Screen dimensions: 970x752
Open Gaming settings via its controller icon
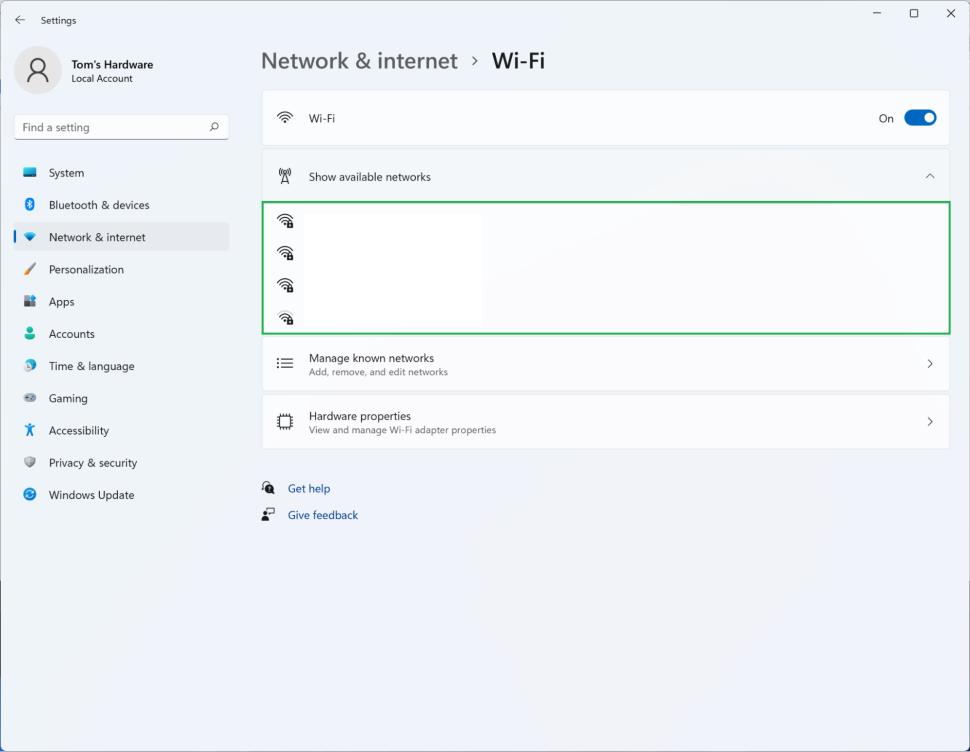point(29,398)
